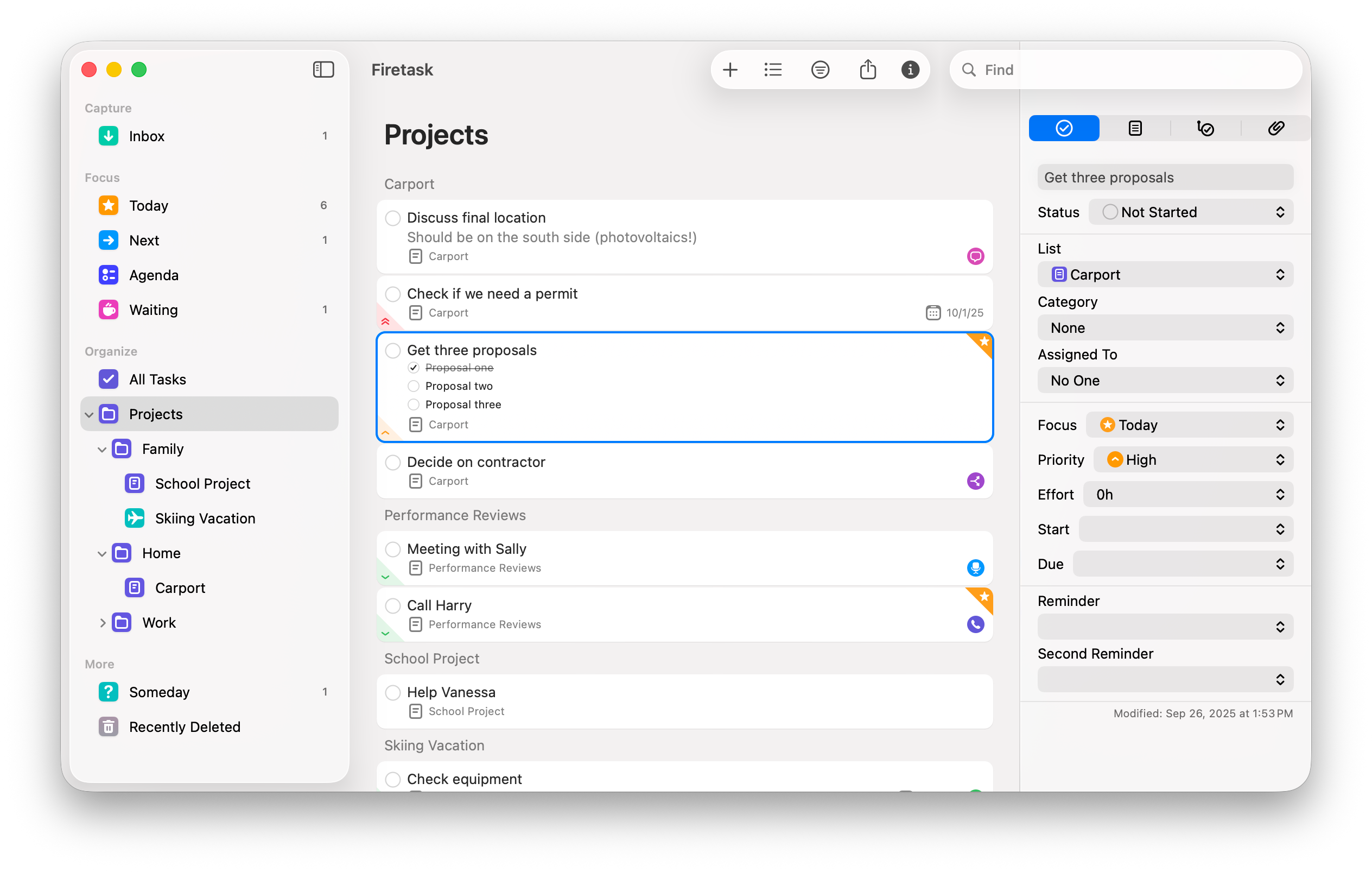Uncheck the Proposal one subtask
Viewport: 1372px width, 872px height.
[414, 368]
